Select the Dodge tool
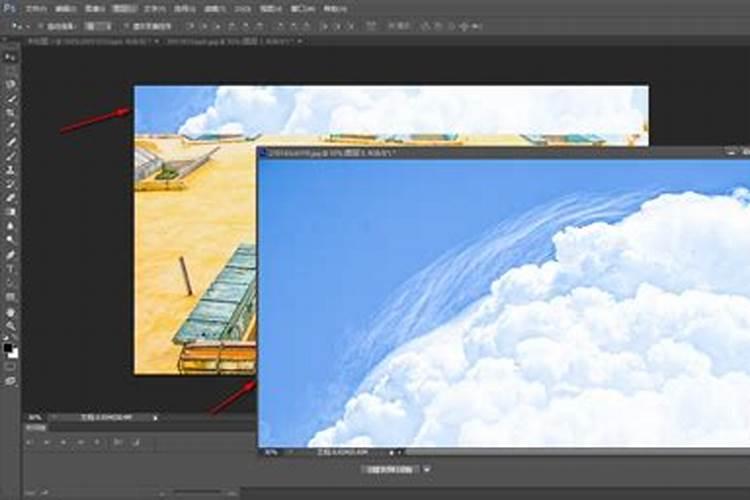This screenshot has width=750, height=500. [10, 240]
